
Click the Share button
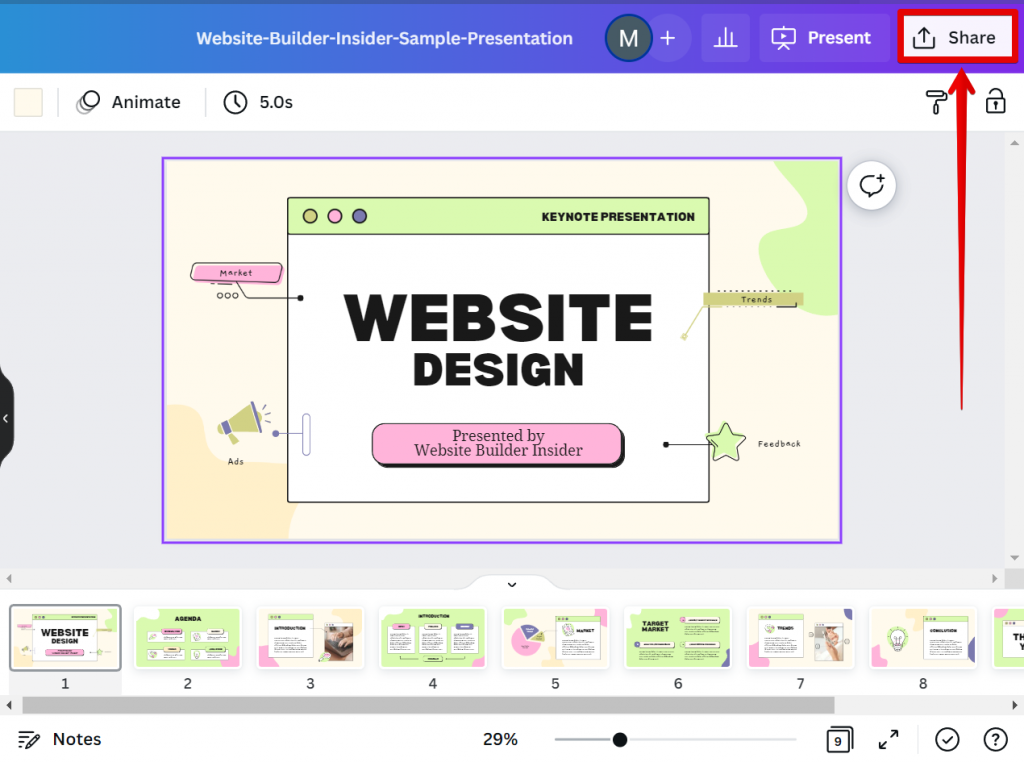point(957,37)
